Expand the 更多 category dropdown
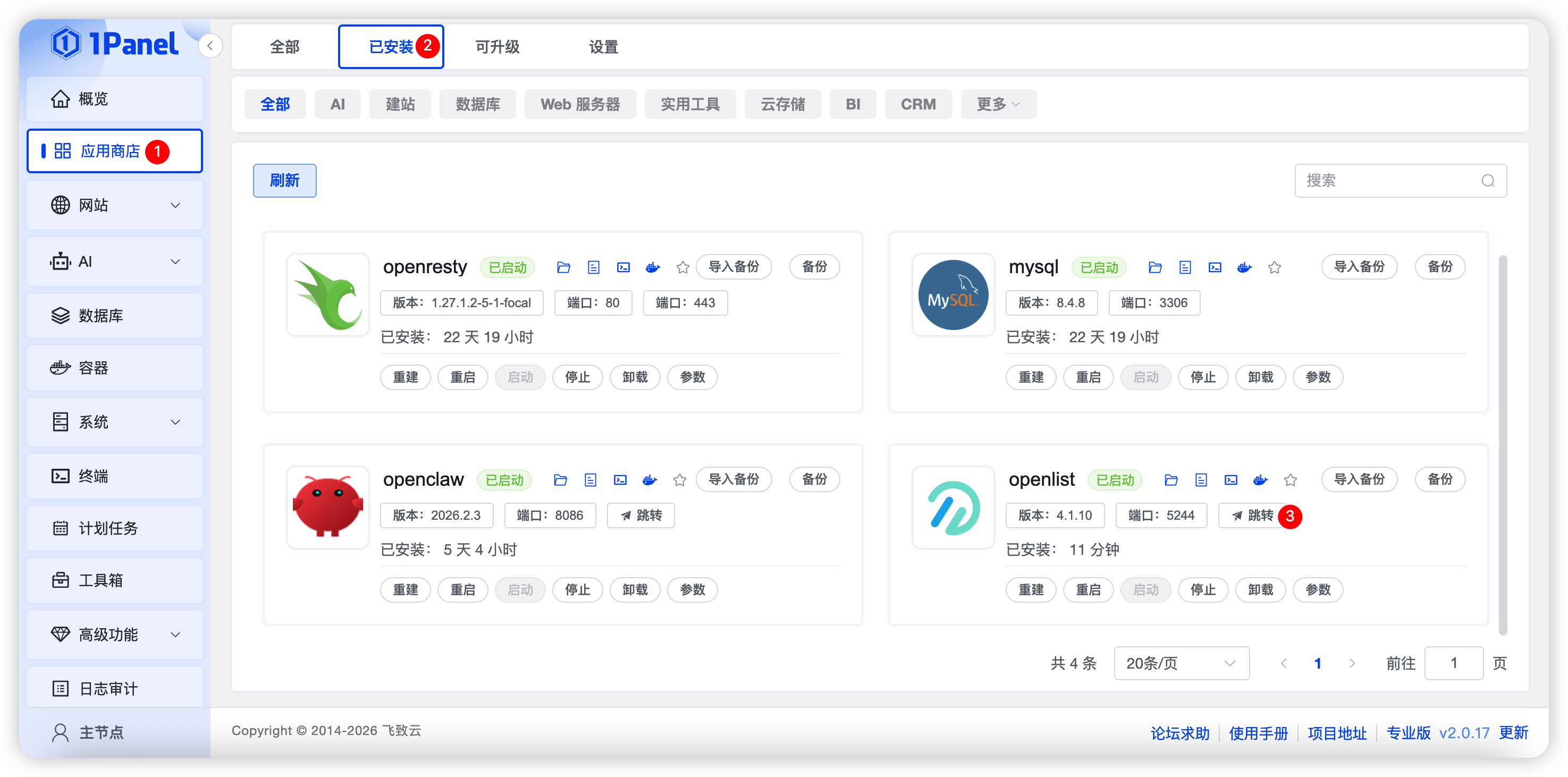Image resolution: width=1568 pixels, height=777 pixels. click(x=998, y=104)
